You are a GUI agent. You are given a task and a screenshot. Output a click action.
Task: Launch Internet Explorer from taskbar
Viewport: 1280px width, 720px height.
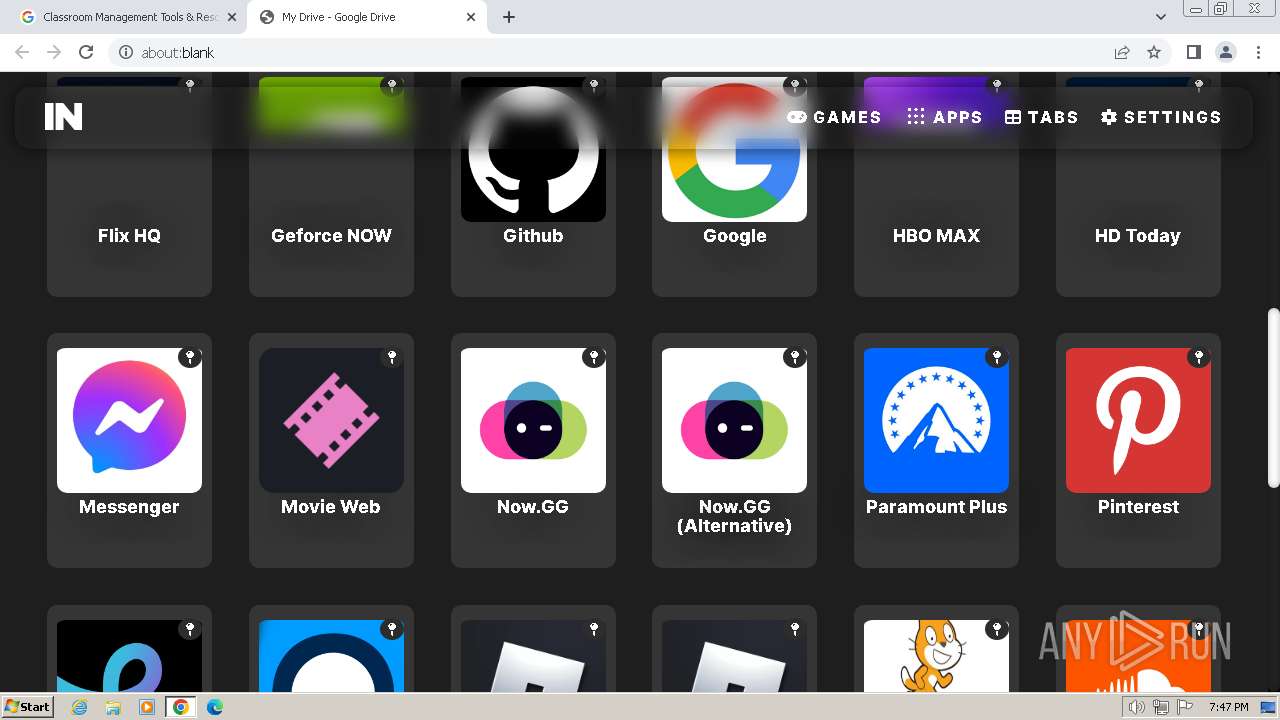pos(79,707)
